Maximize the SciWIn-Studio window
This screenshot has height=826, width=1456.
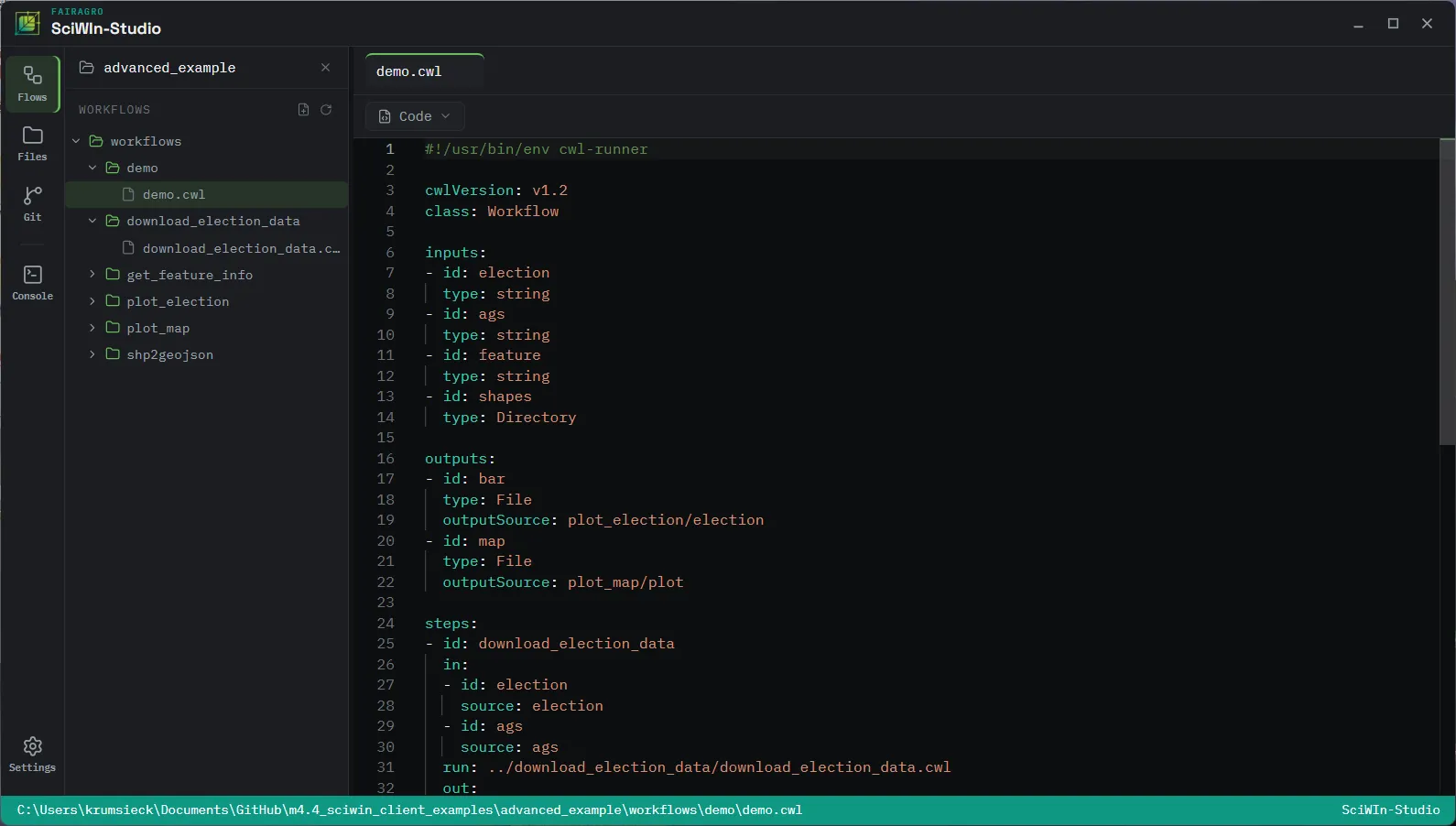point(1393,24)
